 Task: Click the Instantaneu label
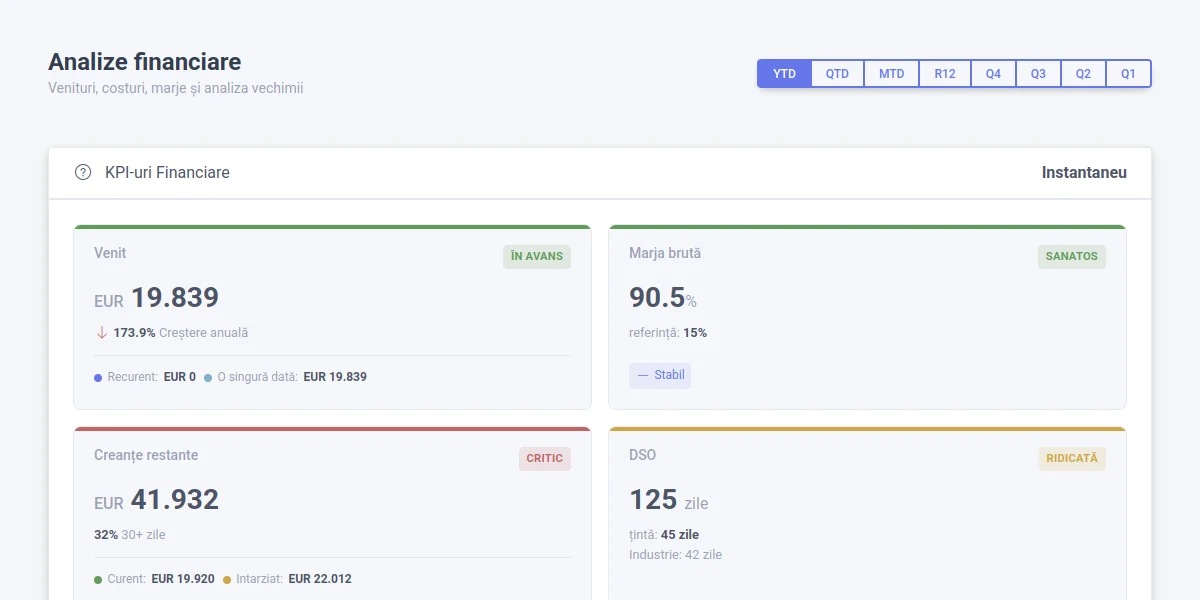tap(1084, 172)
